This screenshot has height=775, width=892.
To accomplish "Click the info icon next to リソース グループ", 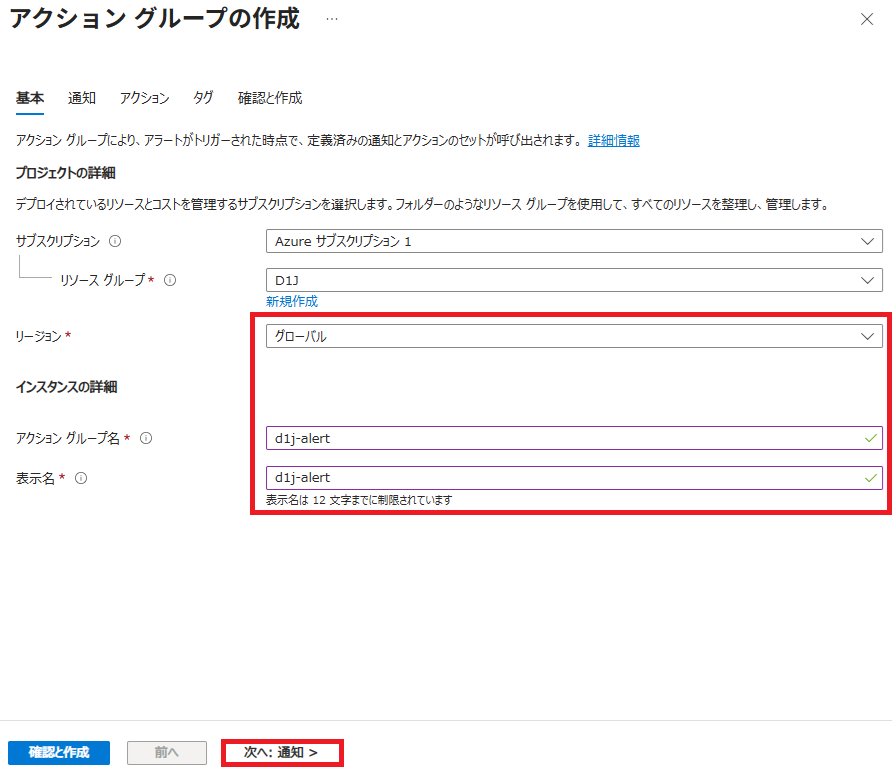I will click(170, 281).
